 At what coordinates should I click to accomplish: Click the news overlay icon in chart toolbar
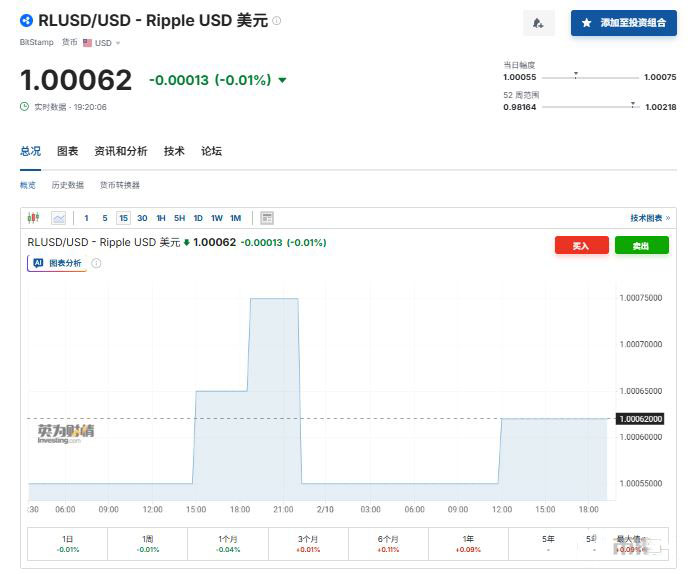[267, 218]
